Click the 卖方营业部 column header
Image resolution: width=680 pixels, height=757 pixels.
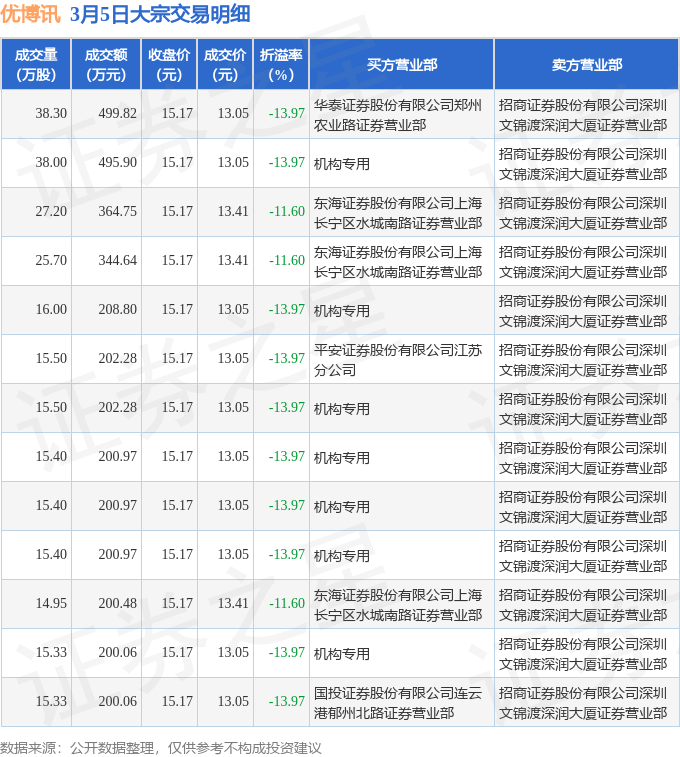click(587, 65)
